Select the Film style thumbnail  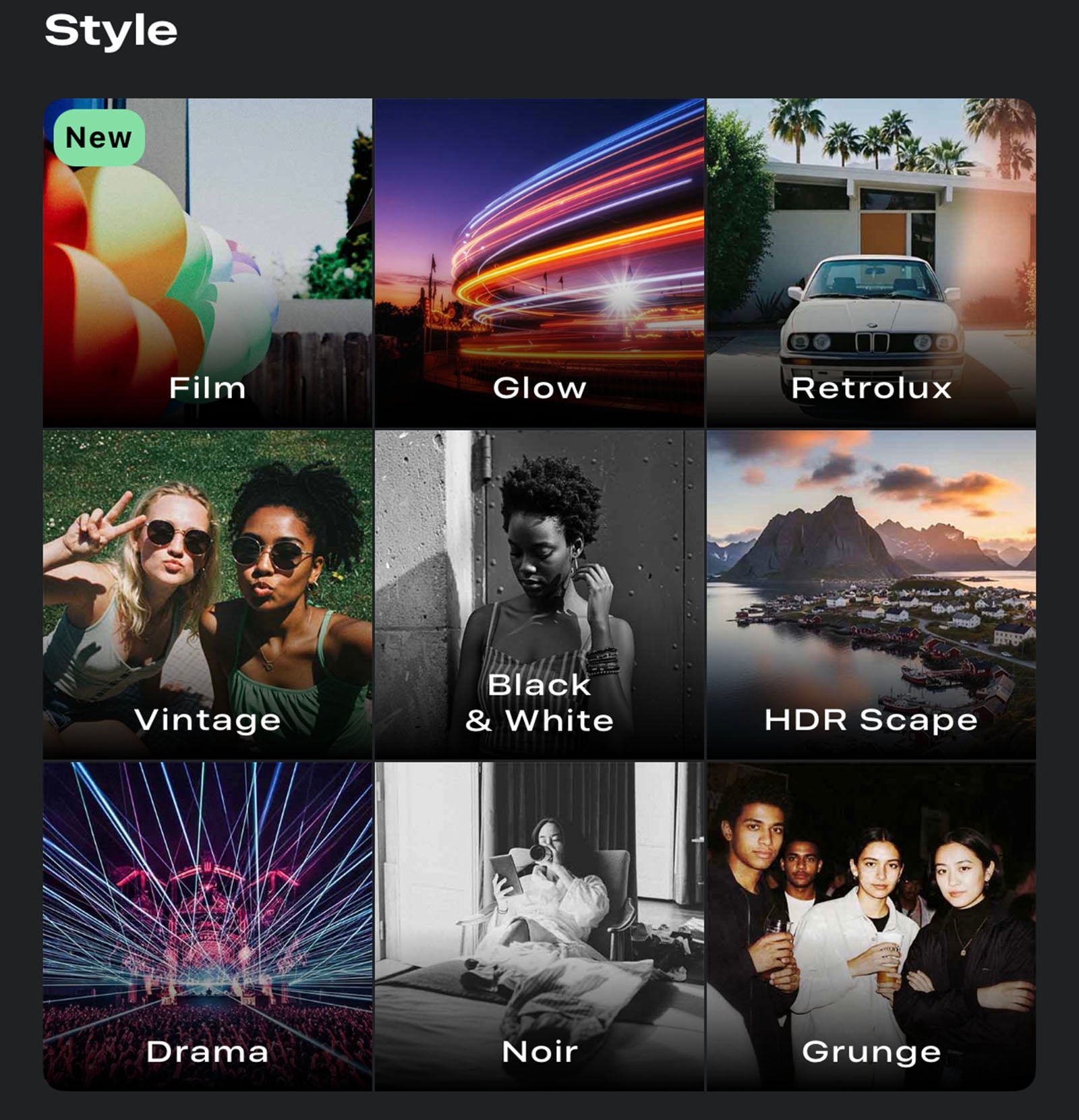click(206, 256)
